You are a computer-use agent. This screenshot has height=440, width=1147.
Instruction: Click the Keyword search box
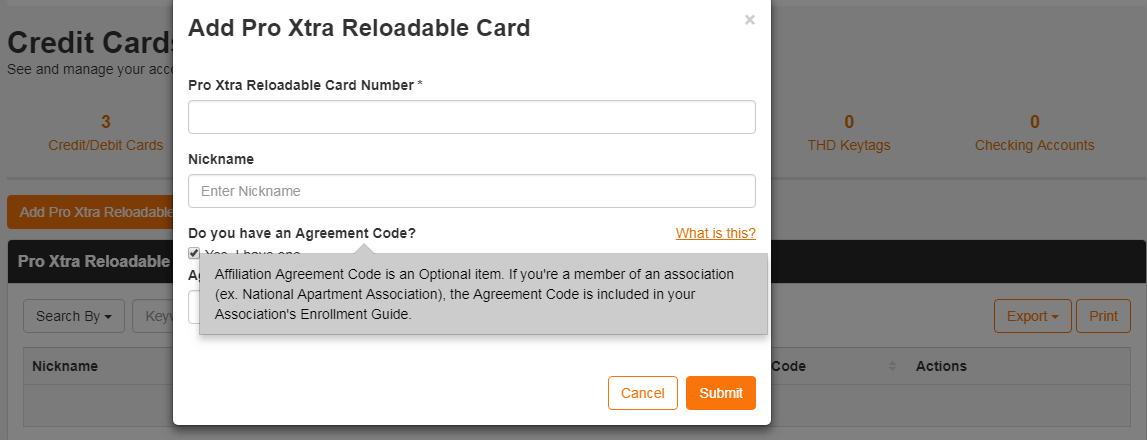(153, 316)
